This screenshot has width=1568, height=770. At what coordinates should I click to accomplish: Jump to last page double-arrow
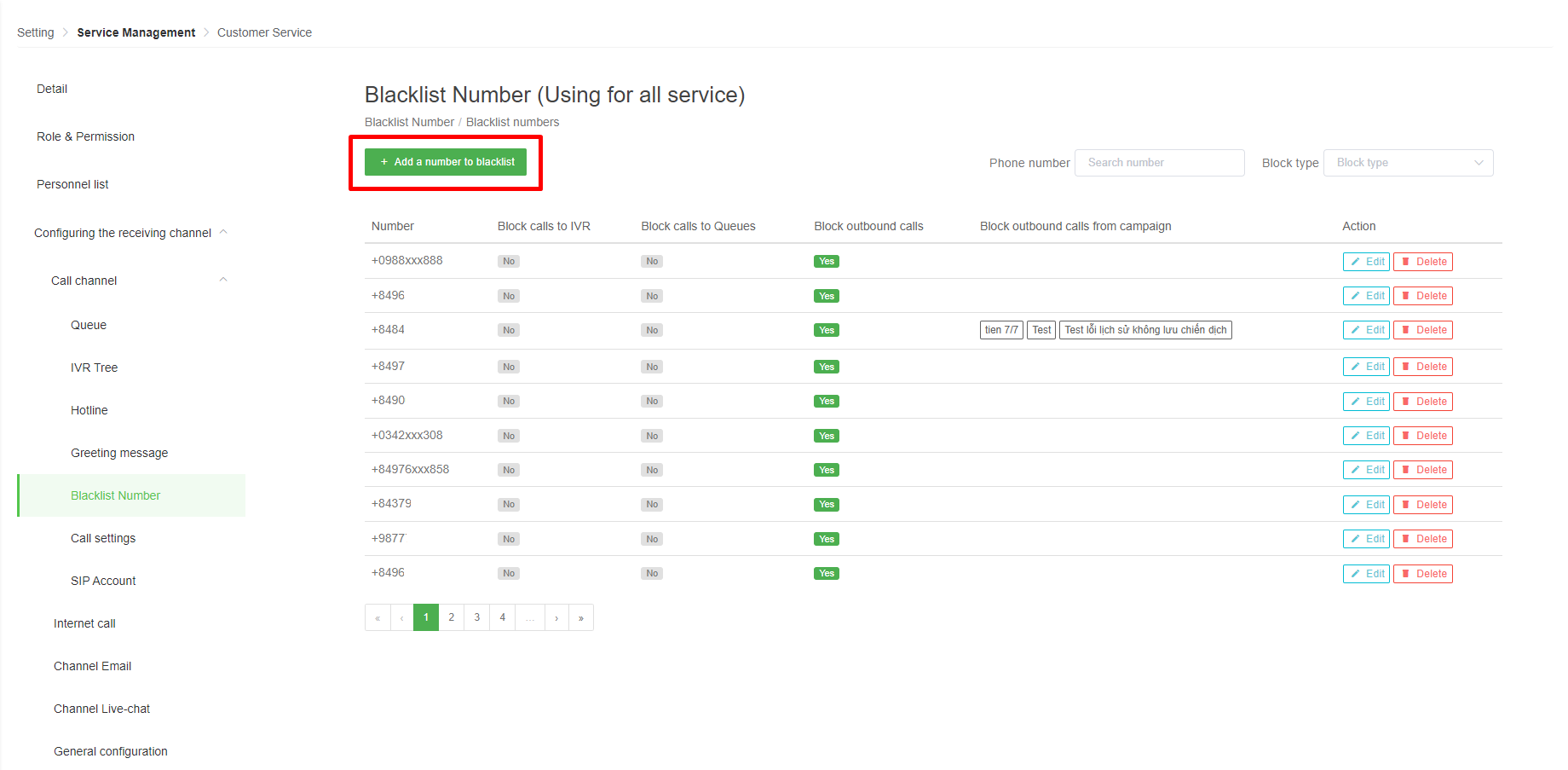point(581,617)
